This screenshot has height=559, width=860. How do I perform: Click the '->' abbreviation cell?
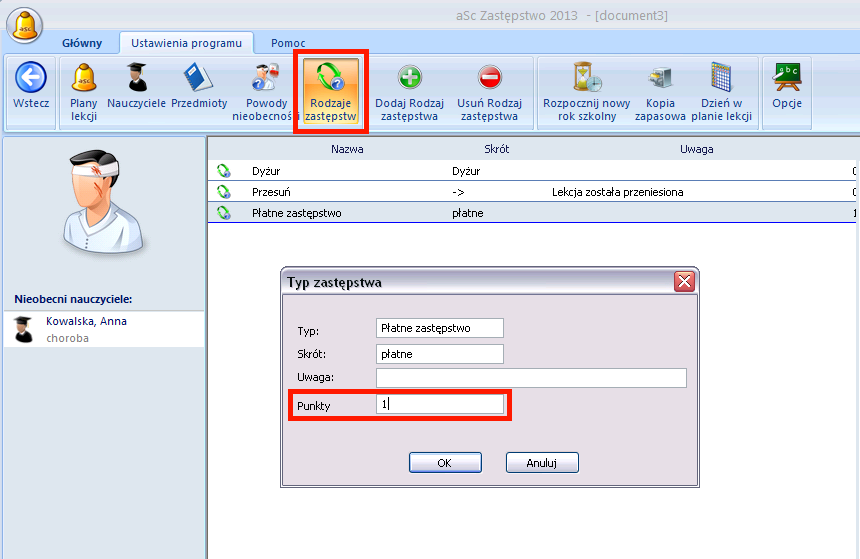pyautogui.click(x=458, y=192)
